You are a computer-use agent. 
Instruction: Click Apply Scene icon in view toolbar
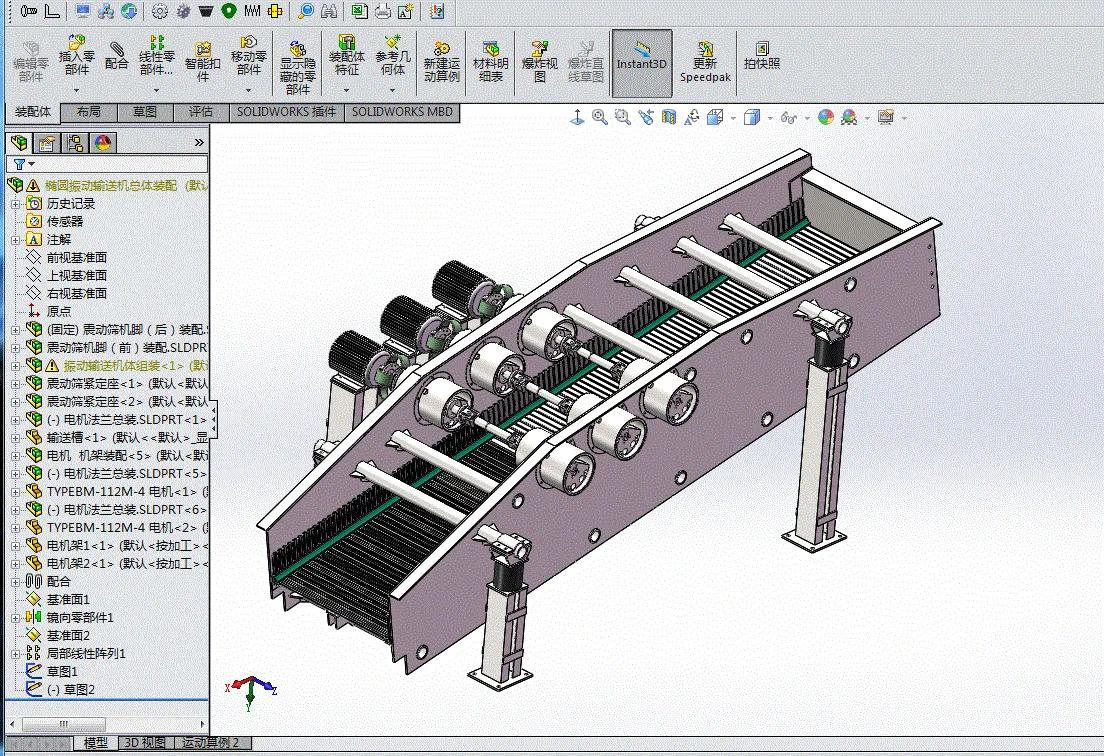click(849, 117)
